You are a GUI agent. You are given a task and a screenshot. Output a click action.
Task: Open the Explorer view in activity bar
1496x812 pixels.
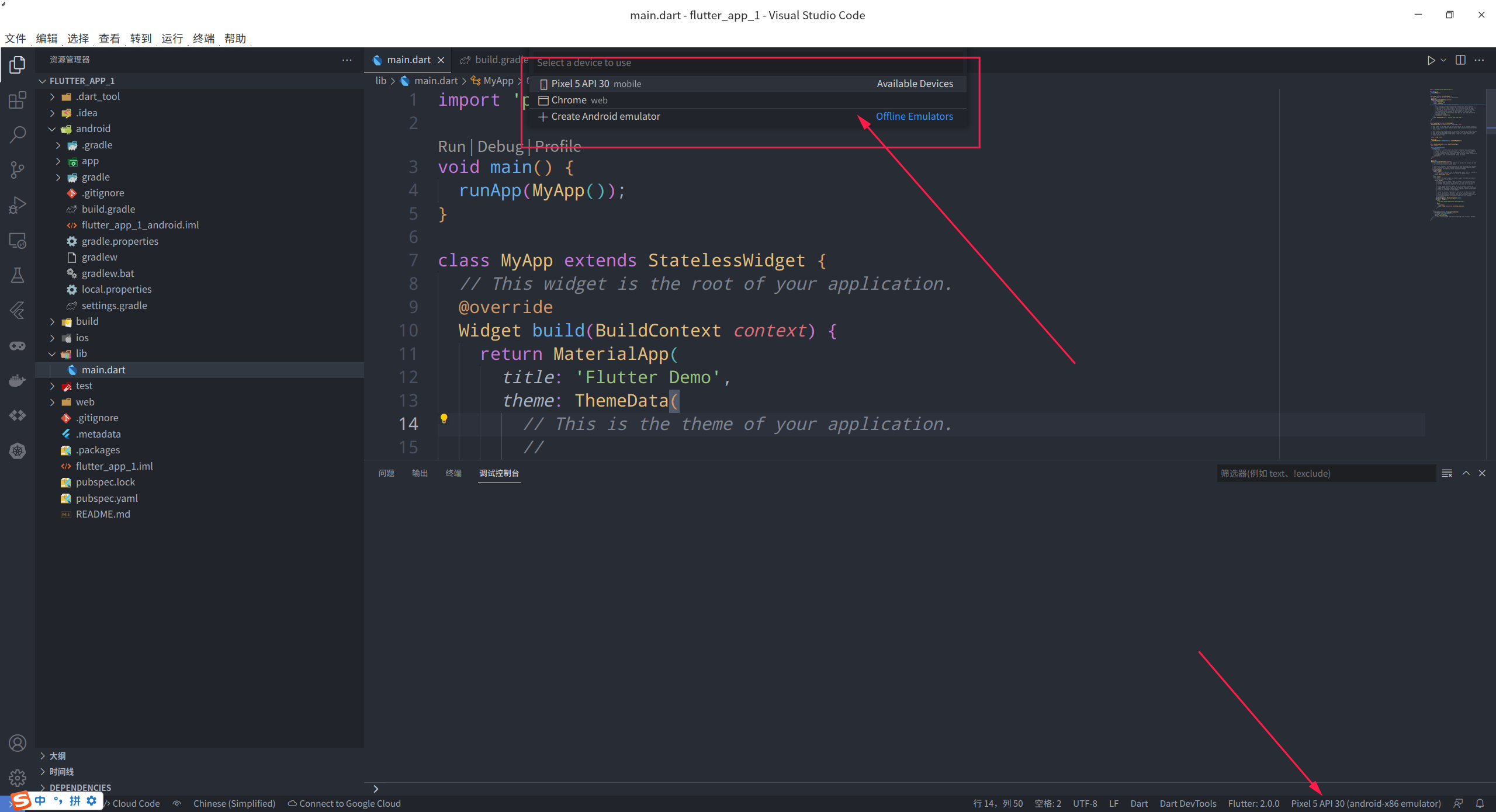[18, 65]
